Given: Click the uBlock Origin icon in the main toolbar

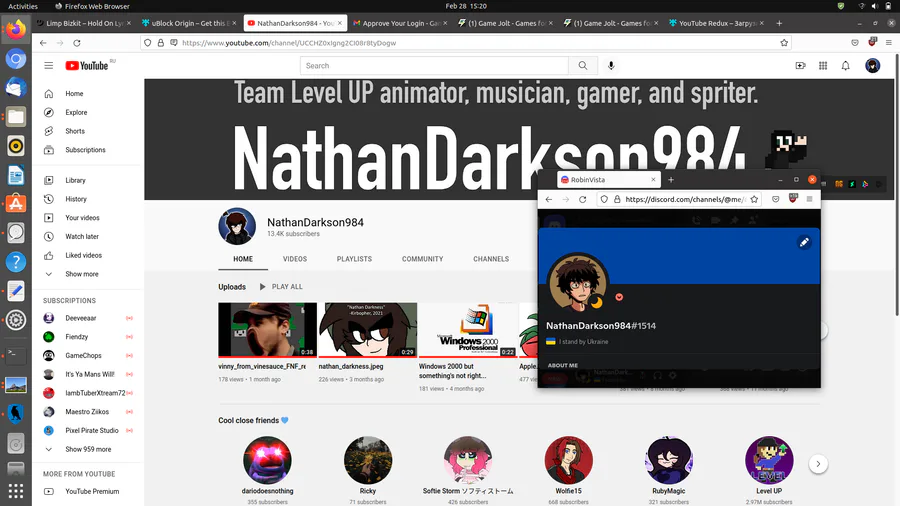Looking at the screenshot, I should pos(872,42).
